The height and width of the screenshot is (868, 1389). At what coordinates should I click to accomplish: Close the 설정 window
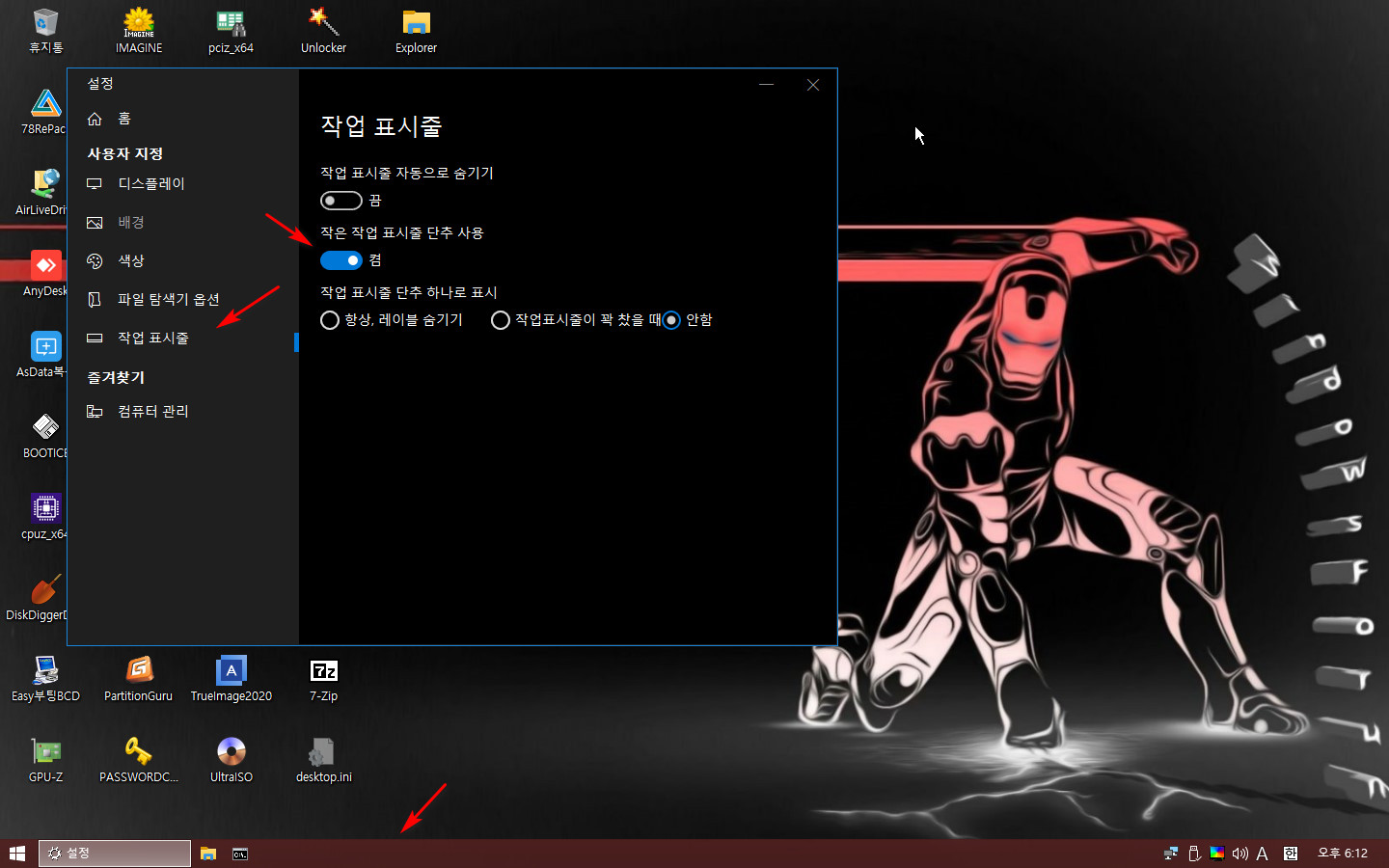[813, 85]
